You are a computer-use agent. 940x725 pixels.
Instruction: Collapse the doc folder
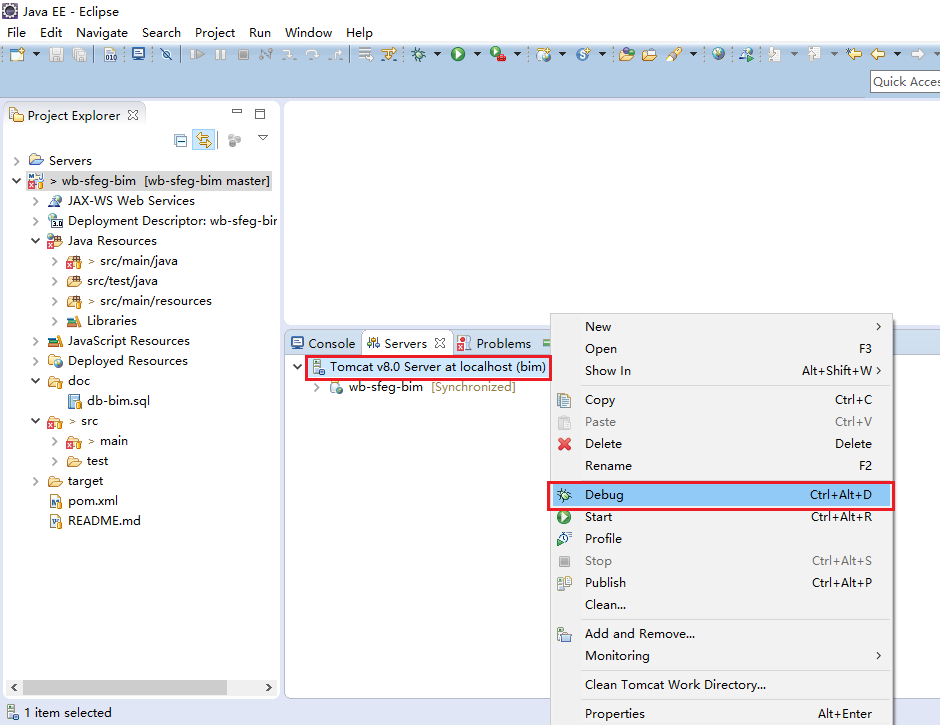click(35, 381)
